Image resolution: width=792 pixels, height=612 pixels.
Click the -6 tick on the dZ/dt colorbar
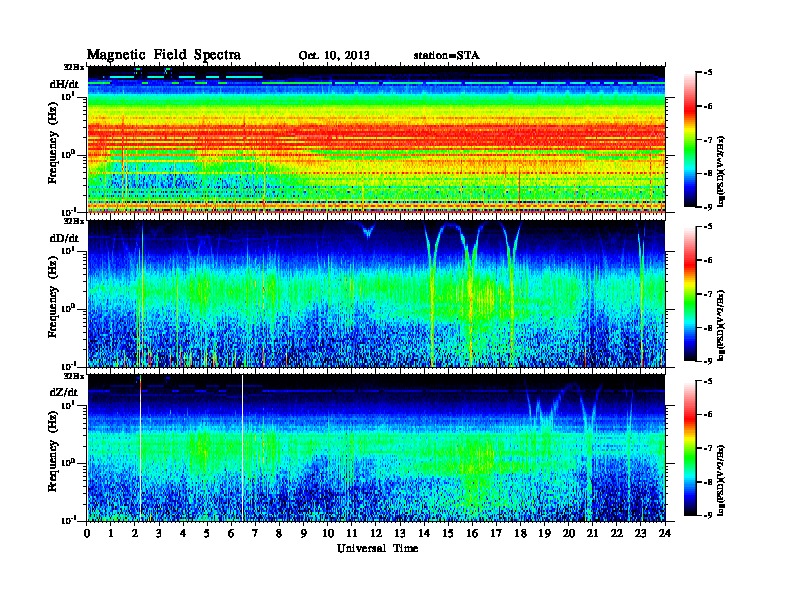click(x=708, y=414)
